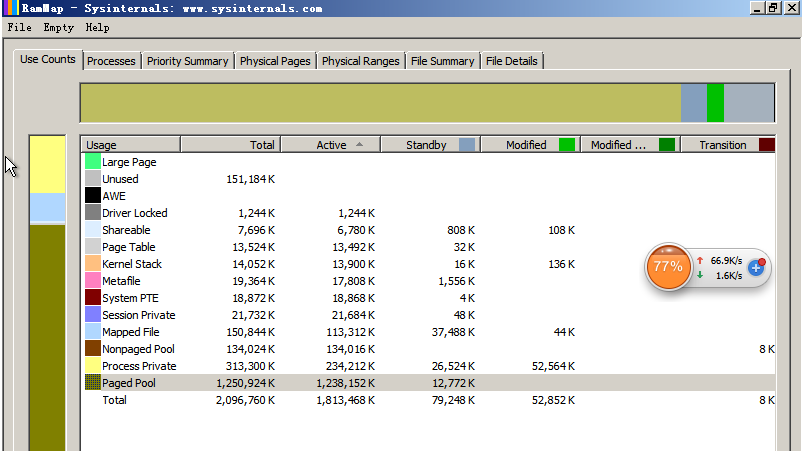808x451 pixels.
Task: Click the orange Kernel Stack color swatch
Action: click(x=92, y=264)
